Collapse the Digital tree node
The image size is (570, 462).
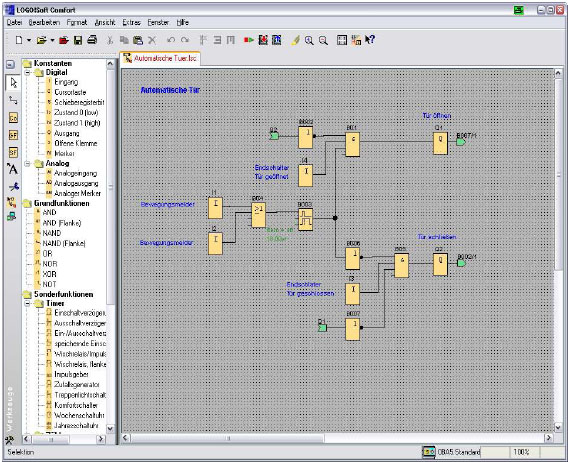[27, 73]
